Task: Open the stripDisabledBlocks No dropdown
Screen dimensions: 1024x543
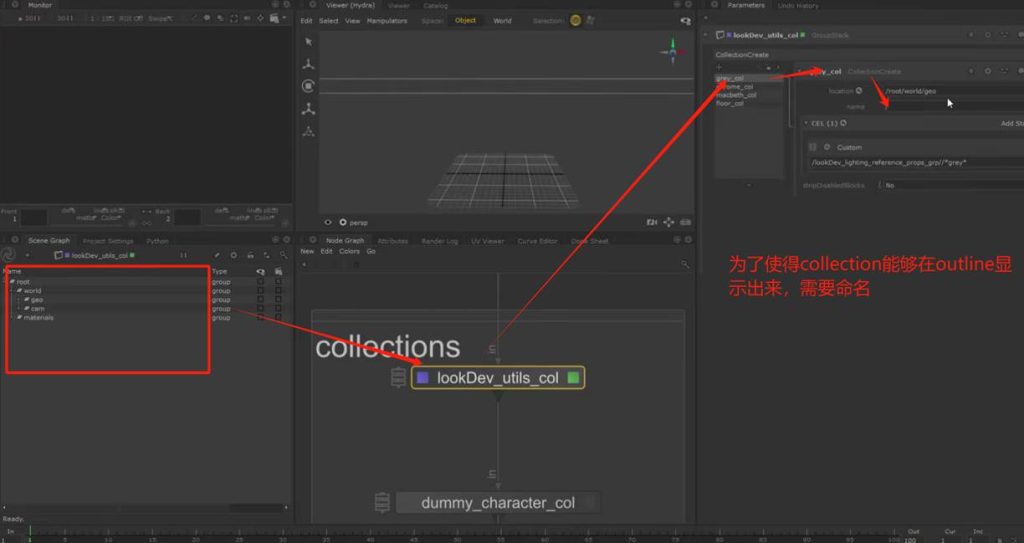Action: pos(889,185)
